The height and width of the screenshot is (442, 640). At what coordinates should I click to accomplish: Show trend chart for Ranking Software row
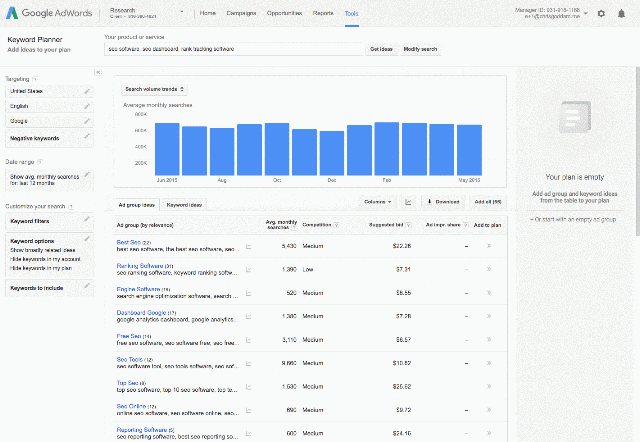(x=249, y=269)
